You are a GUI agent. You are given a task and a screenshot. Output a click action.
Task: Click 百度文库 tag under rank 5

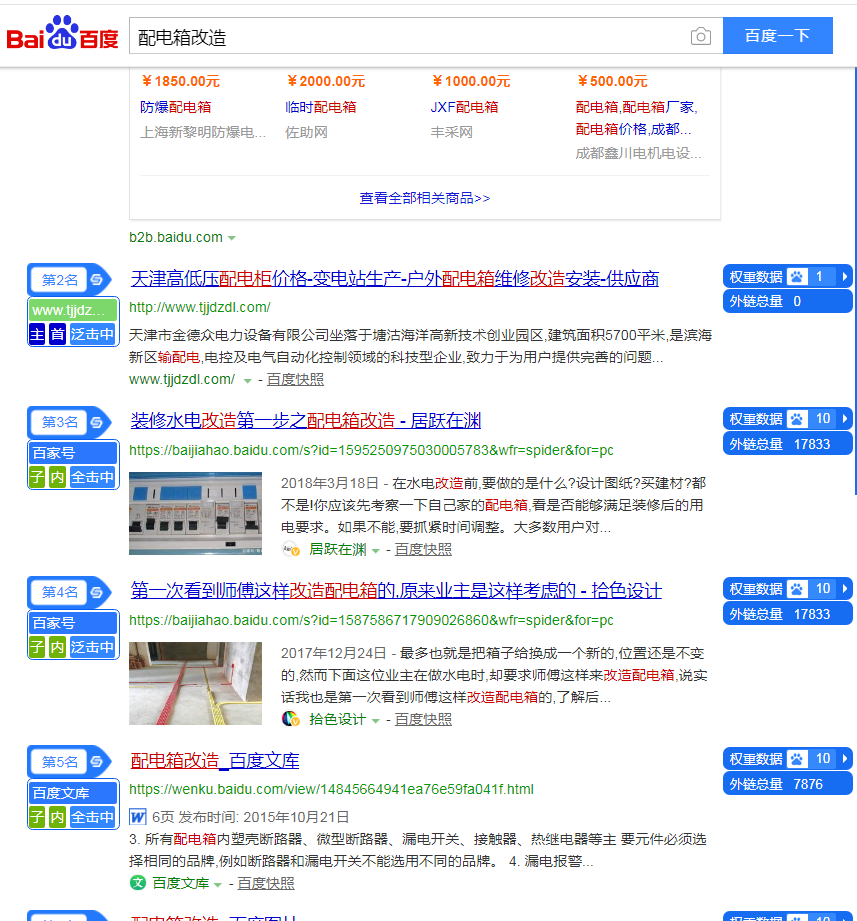tap(73, 793)
